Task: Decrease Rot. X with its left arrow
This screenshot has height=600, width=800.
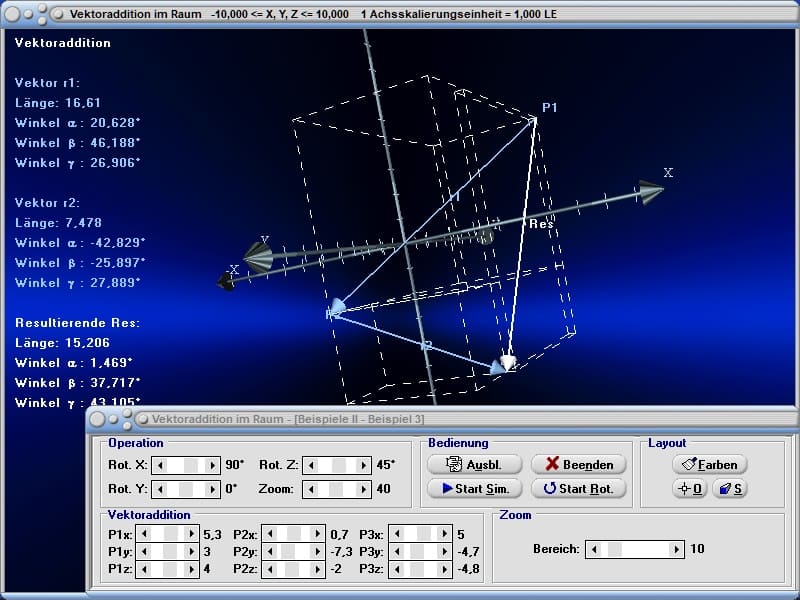Action: [x=160, y=465]
